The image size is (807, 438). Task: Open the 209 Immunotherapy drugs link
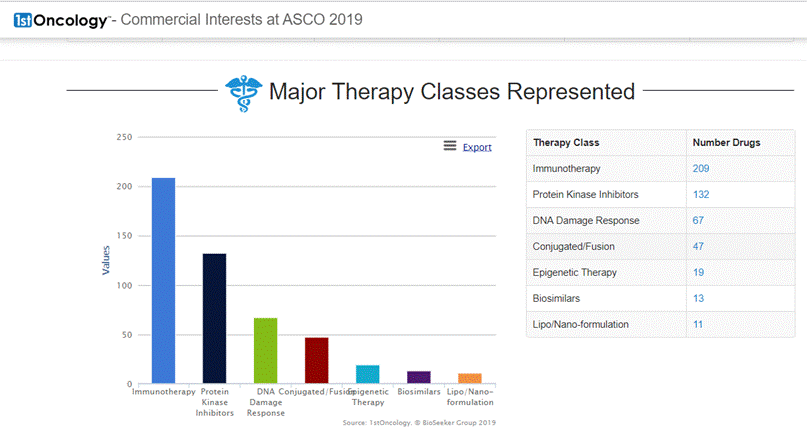click(x=701, y=169)
